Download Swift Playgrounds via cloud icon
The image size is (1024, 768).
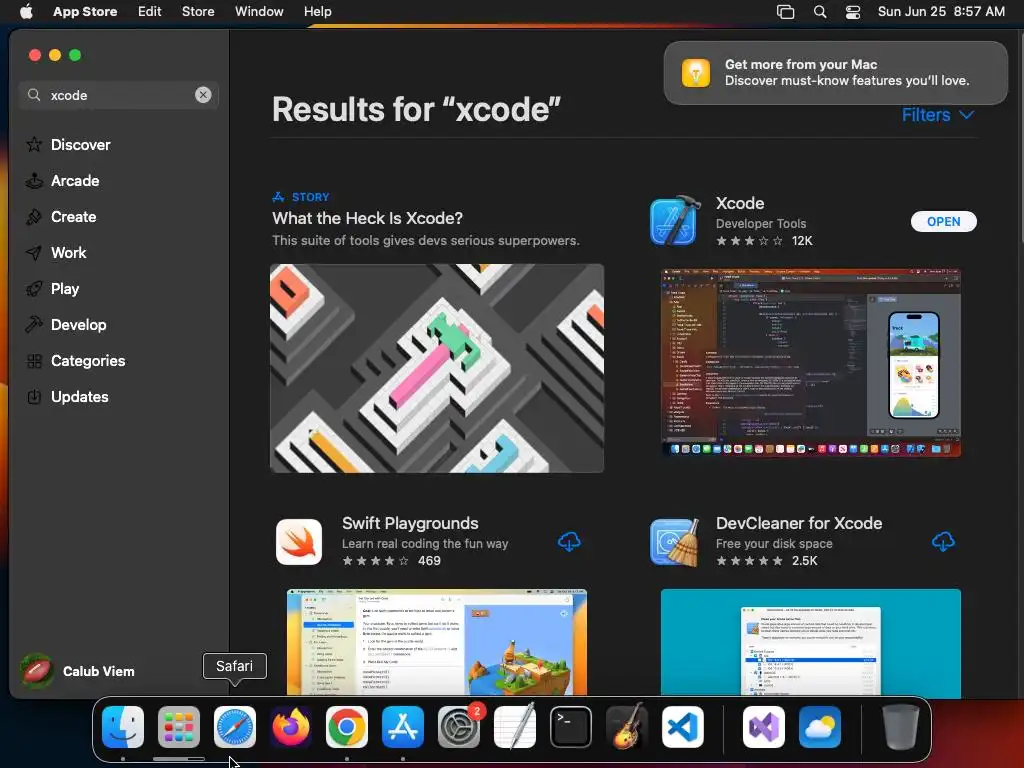coord(569,541)
